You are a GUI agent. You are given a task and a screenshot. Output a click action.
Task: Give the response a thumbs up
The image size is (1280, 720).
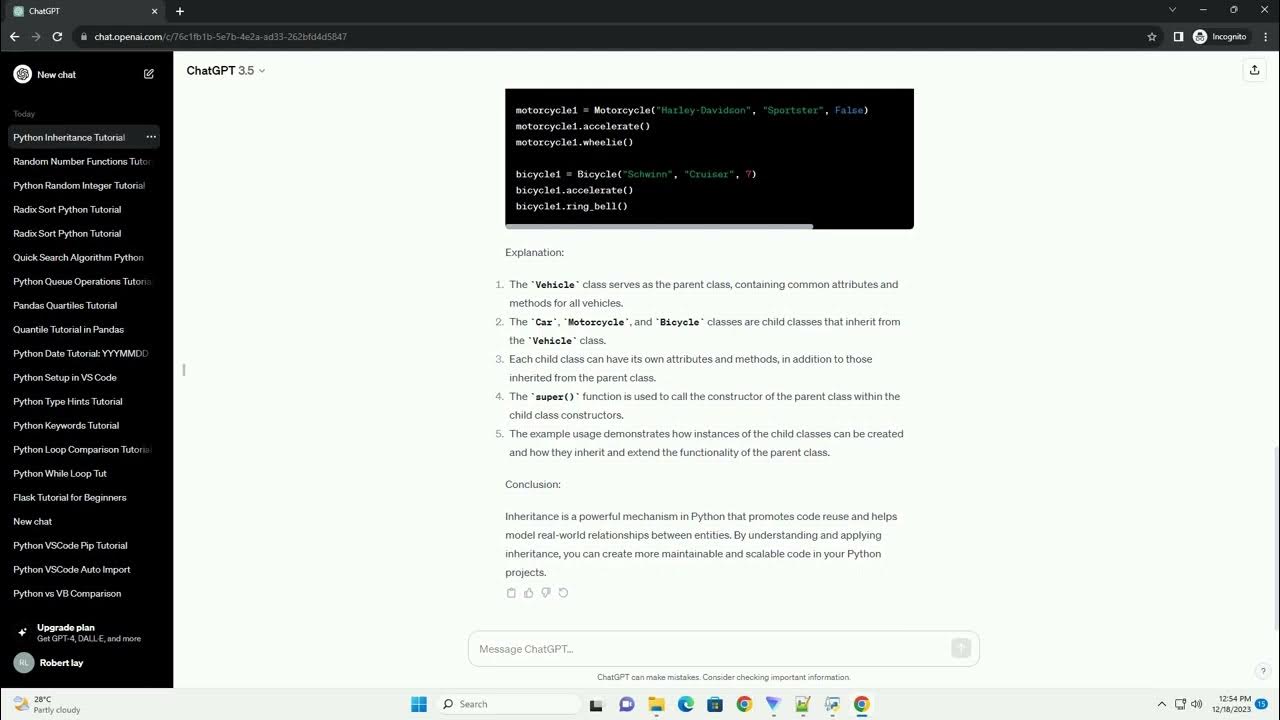click(529, 593)
